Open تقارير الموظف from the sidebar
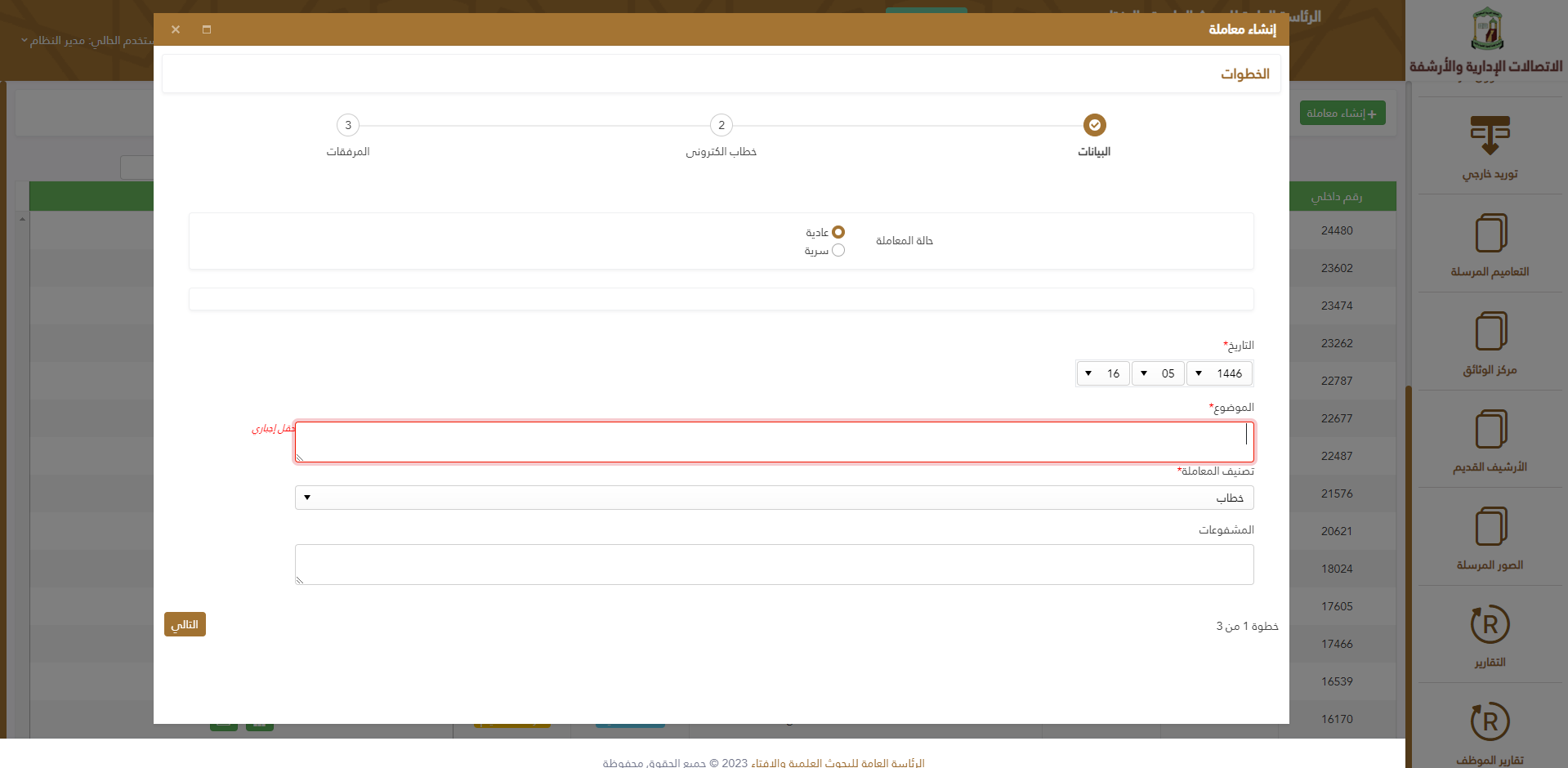The image size is (1568, 768). pyautogui.click(x=1490, y=722)
